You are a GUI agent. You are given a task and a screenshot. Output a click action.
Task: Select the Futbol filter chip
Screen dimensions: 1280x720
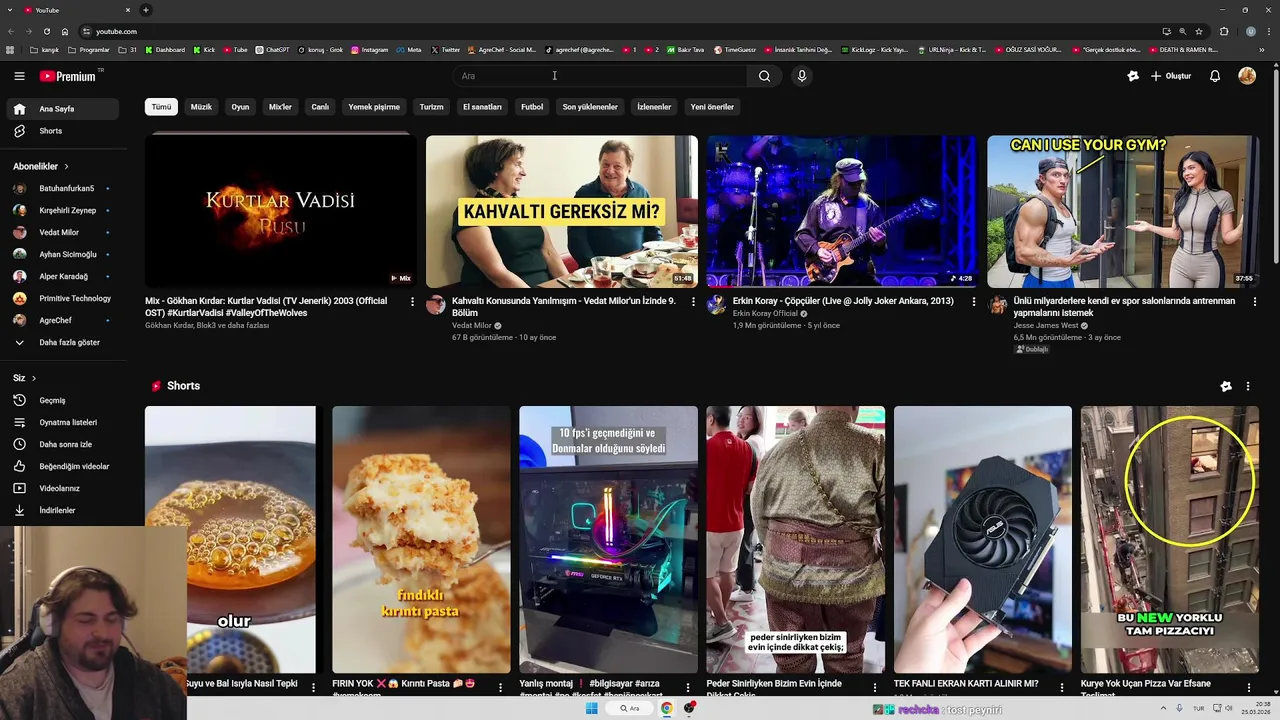click(532, 107)
